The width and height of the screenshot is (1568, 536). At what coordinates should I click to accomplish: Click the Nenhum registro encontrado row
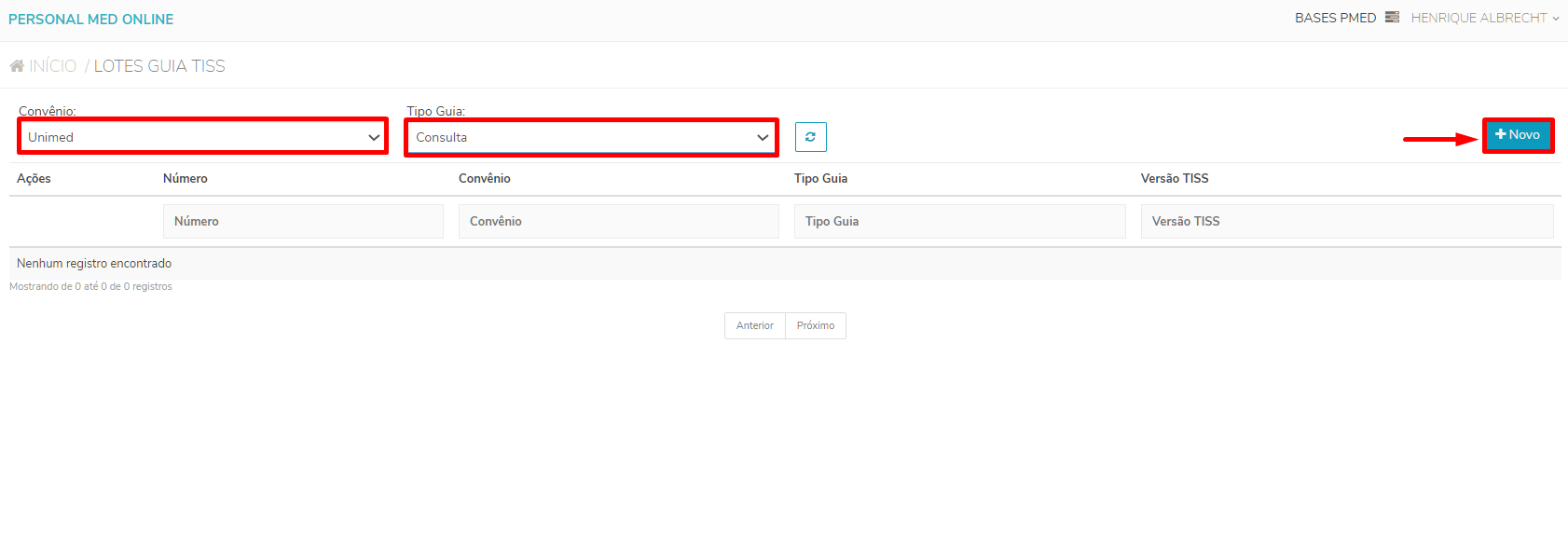click(x=785, y=264)
